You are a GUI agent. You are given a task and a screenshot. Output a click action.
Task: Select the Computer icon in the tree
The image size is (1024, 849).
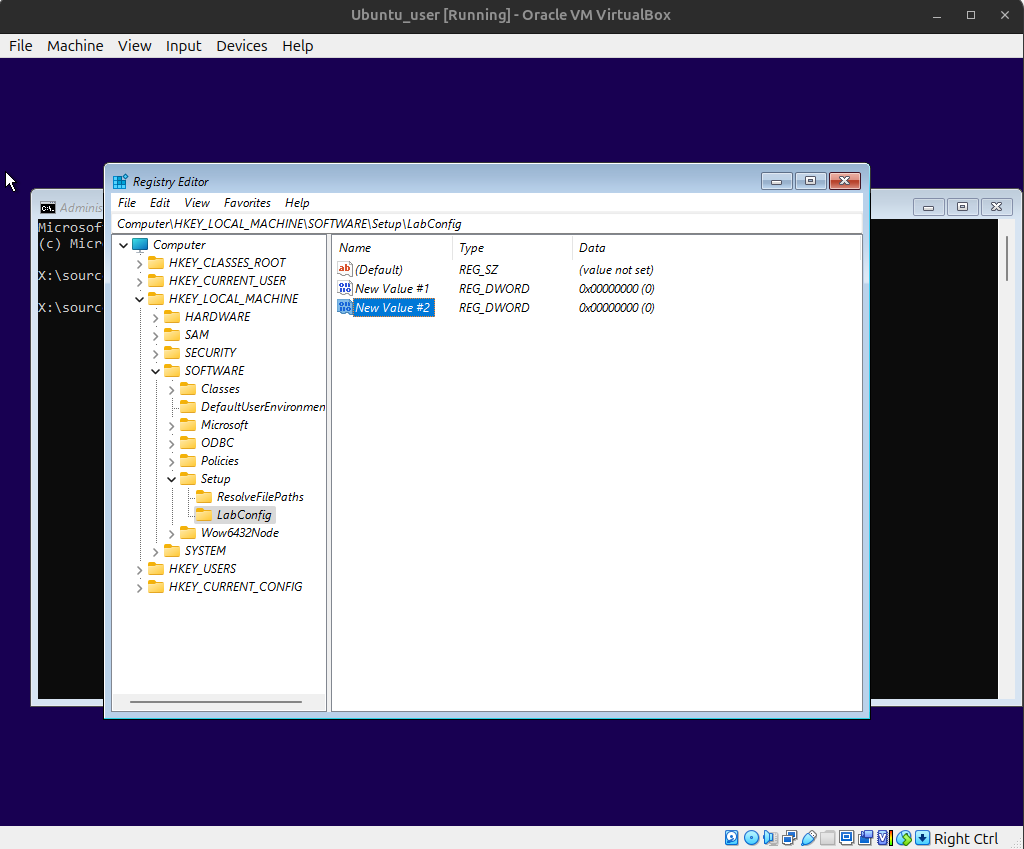140,245
